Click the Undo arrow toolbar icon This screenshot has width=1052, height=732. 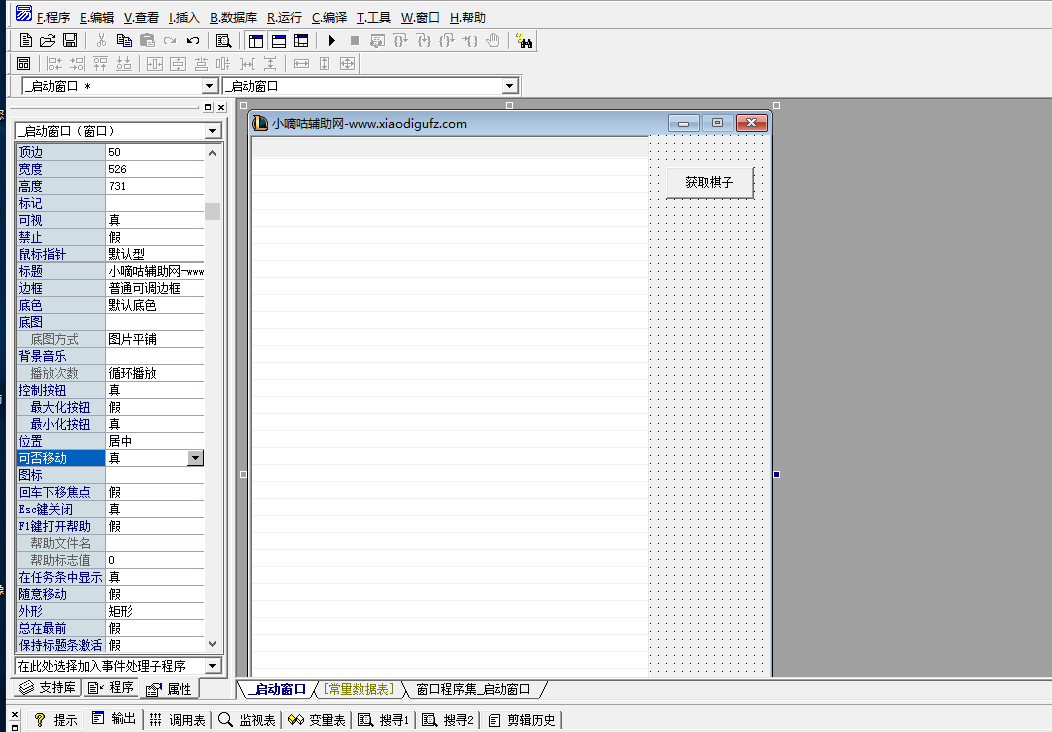tap(193, 41)
